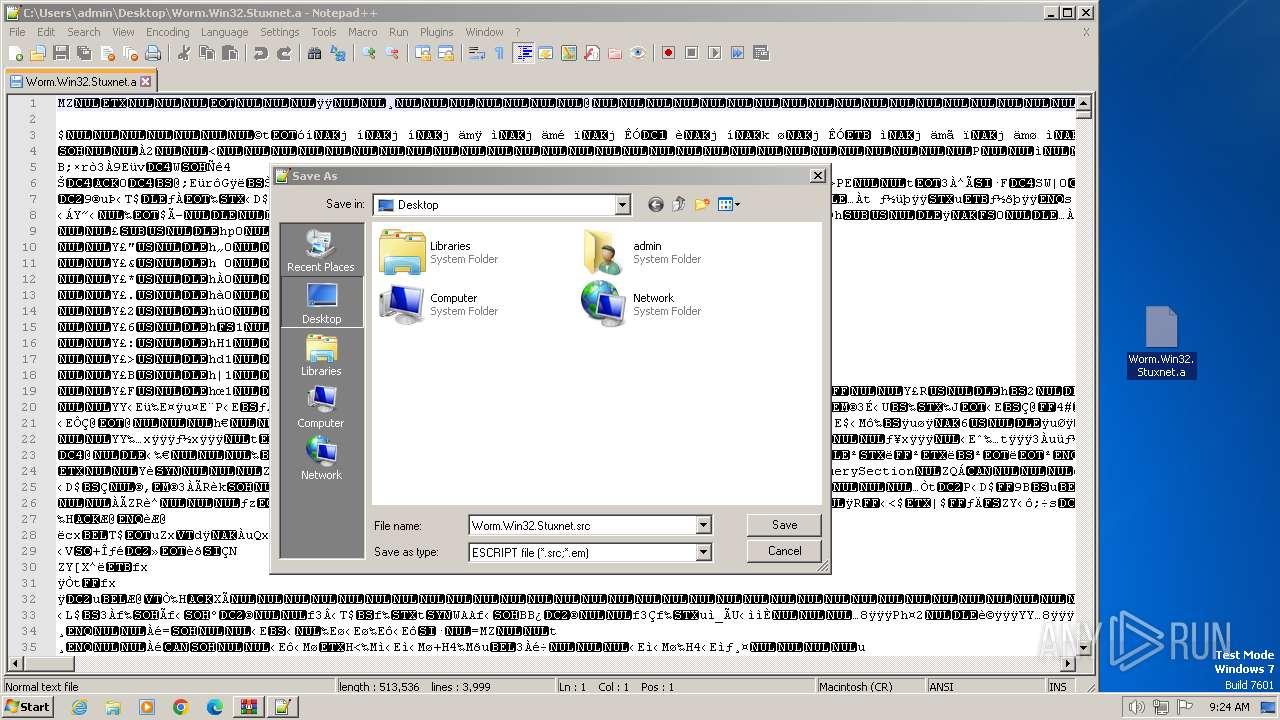Click the Save recorded macro icon
Image resolution: width=1280 pixels, height=720 pixels.
[x=760, y=53]
